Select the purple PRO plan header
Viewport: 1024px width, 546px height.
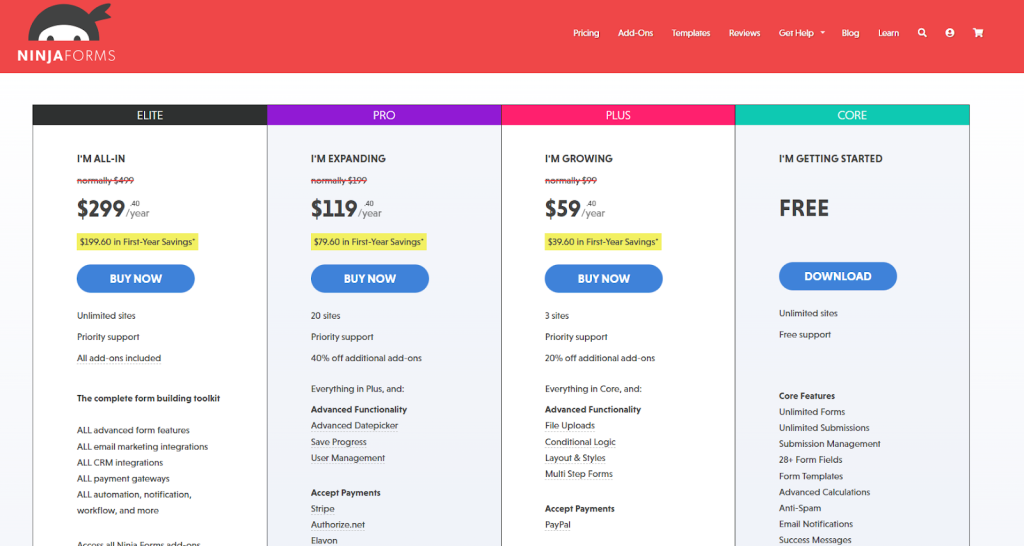[x=384, y=115]
